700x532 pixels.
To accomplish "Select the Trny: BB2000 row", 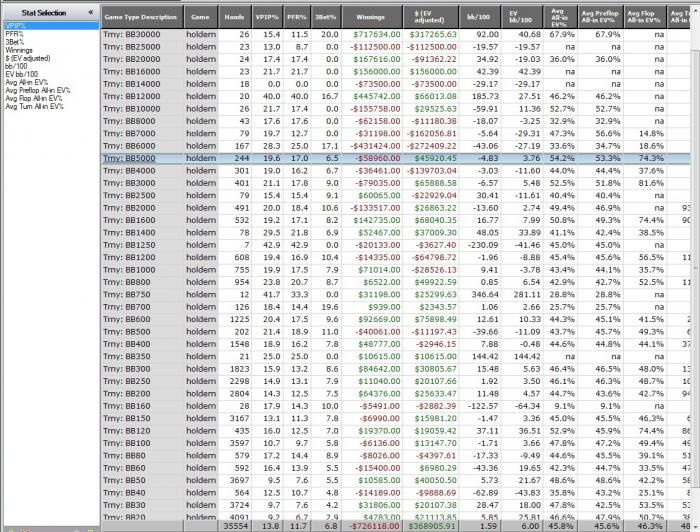I will [396, 208].
